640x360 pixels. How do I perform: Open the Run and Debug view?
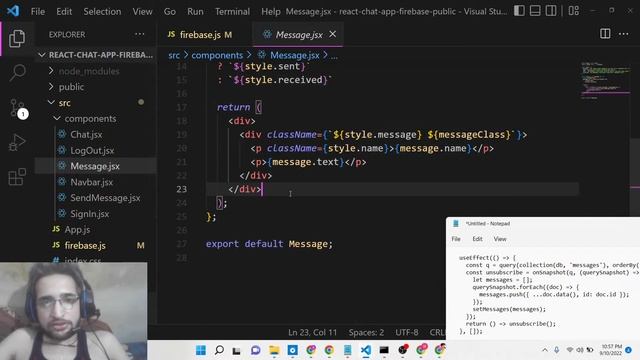tap(17, 142)
